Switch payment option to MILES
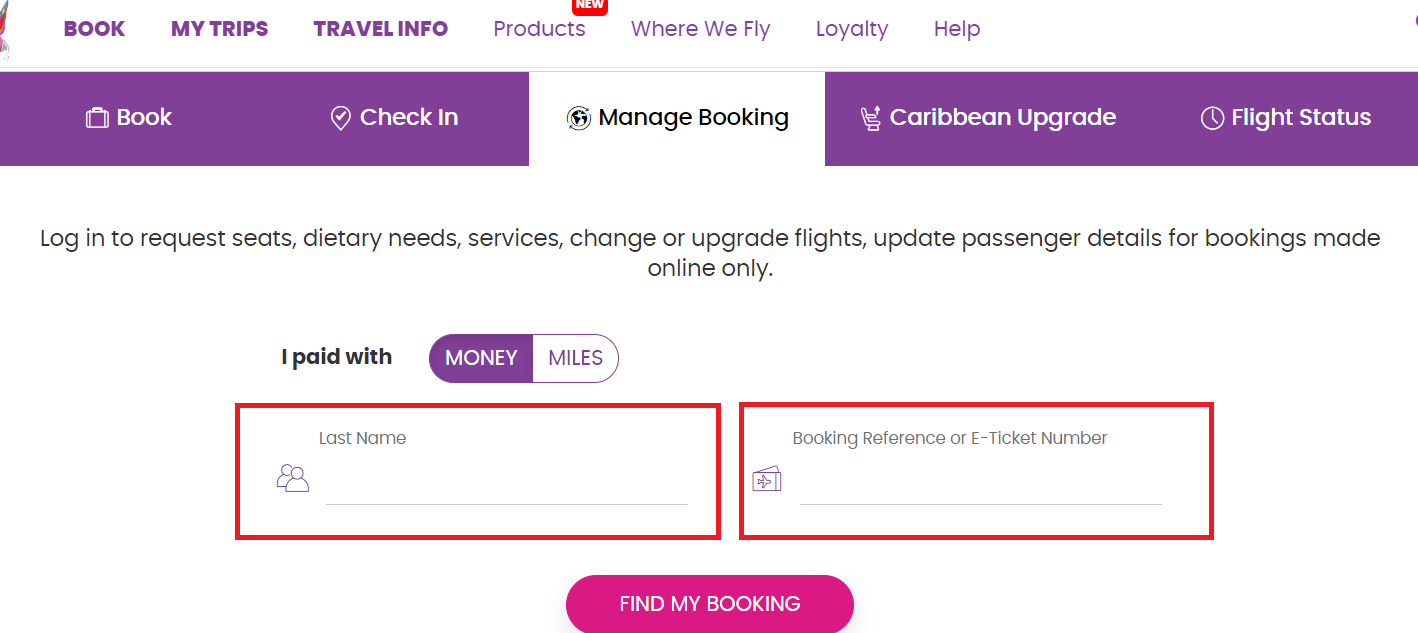This screenshot has width=1418, height=633. pyautogui.click(x=576, y=358)
